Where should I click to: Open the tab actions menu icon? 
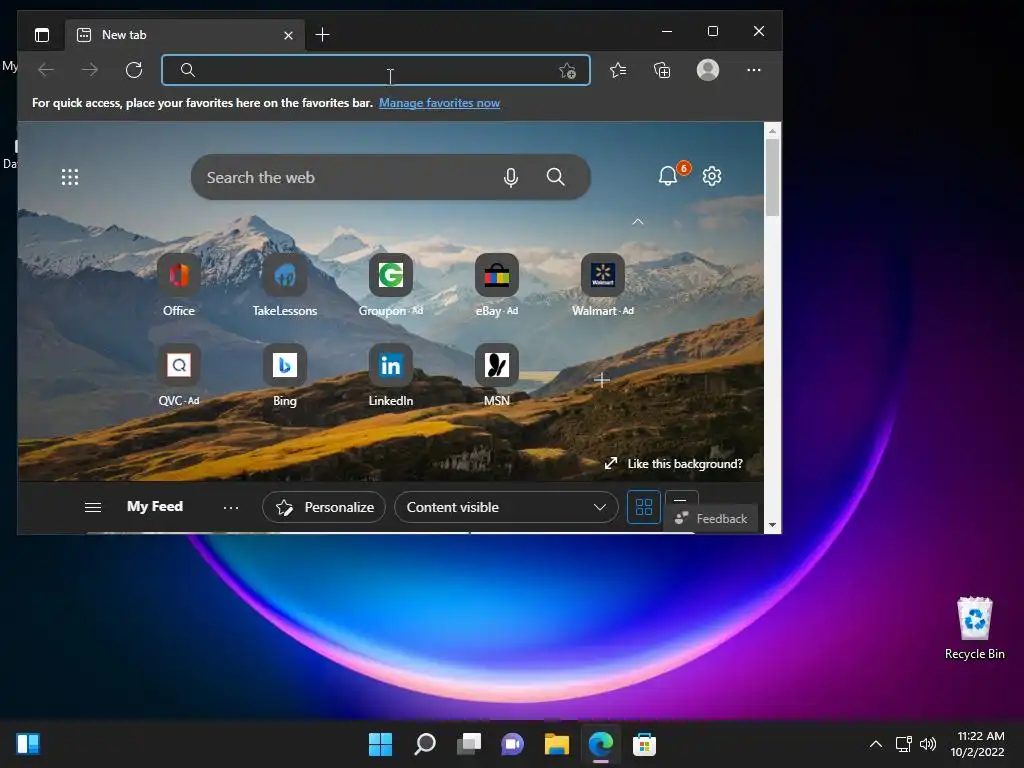tap(42, 35)
